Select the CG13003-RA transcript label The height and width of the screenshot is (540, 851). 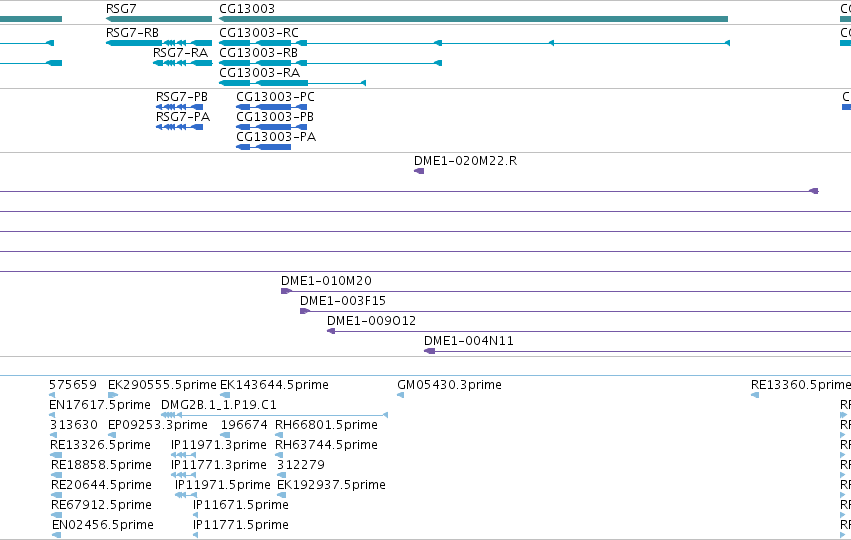(x=259, y=73)
